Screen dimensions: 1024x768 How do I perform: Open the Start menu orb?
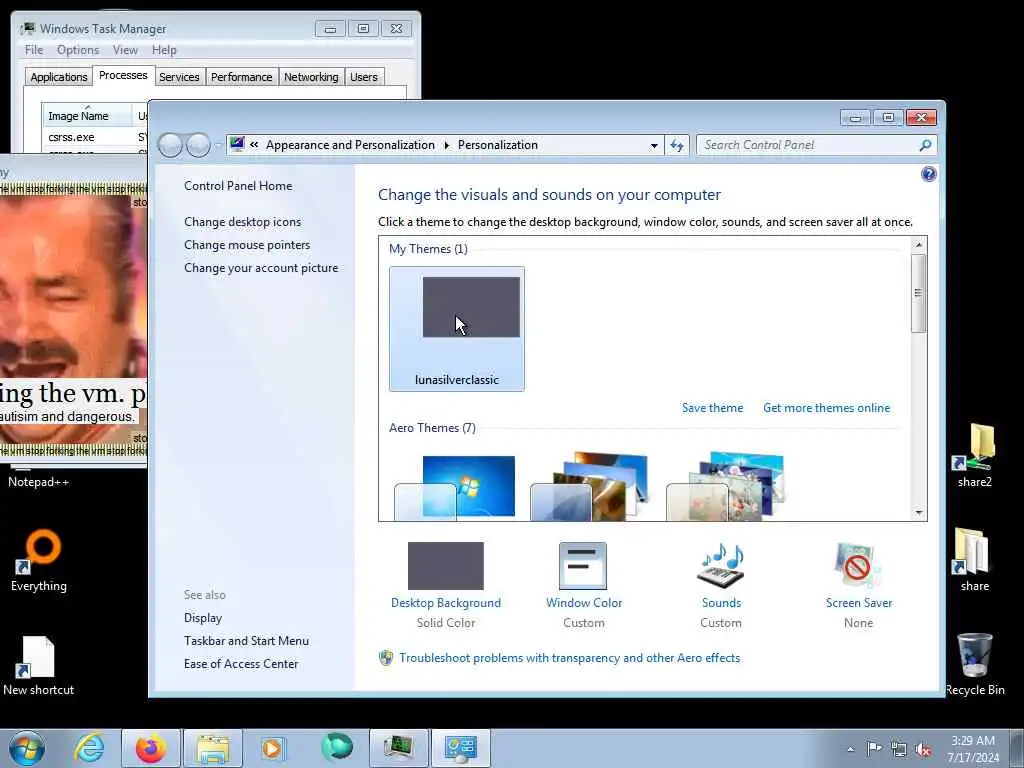click(27, 748)
